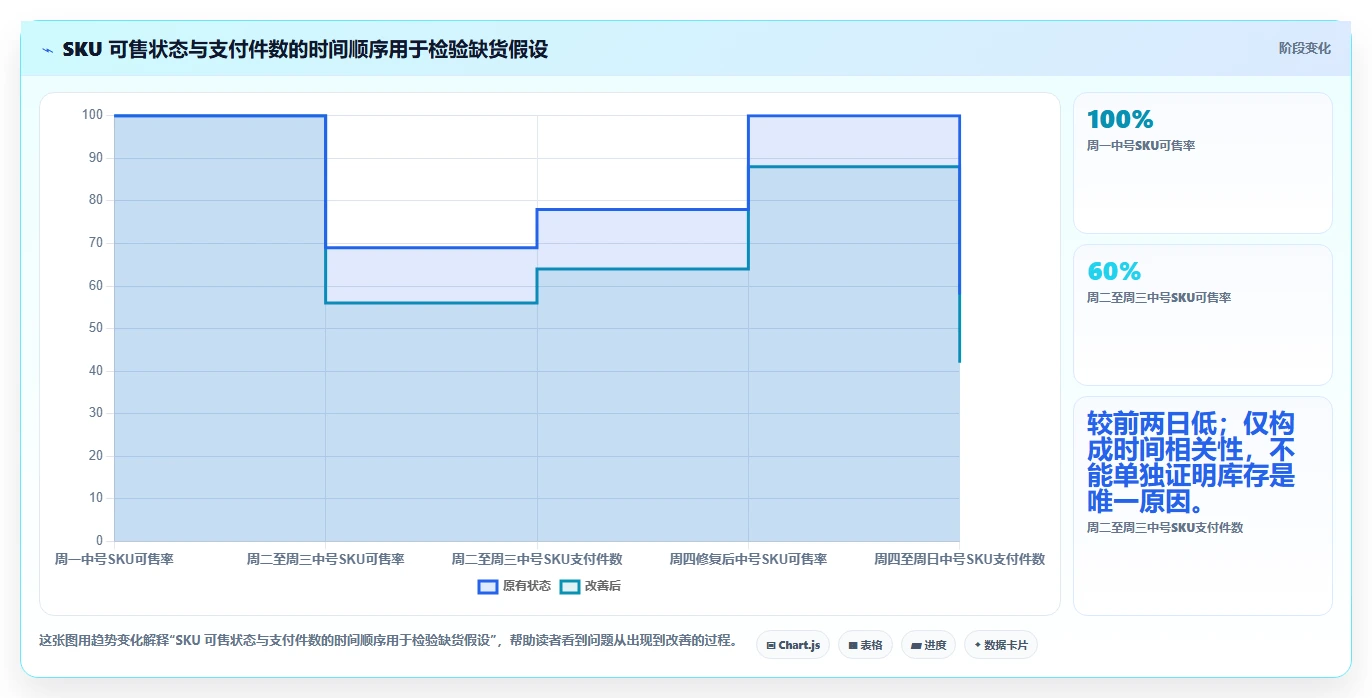Click the 60% value text
The image size is (1372, 698).
[1114, 271]
